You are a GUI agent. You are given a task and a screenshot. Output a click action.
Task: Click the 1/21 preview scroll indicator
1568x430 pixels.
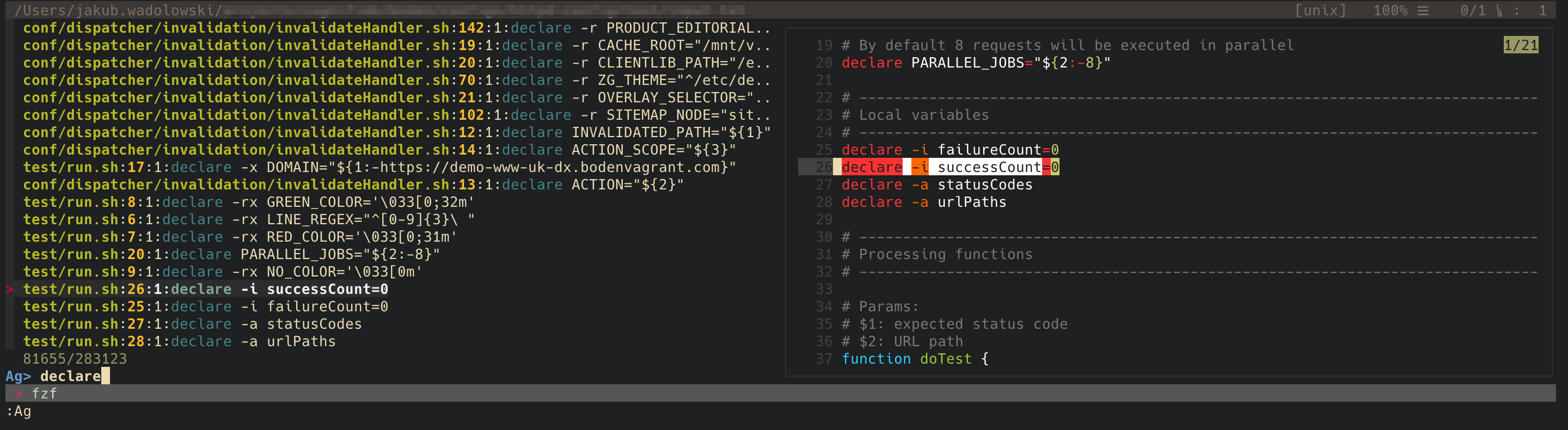click(x=1521, y=46)
